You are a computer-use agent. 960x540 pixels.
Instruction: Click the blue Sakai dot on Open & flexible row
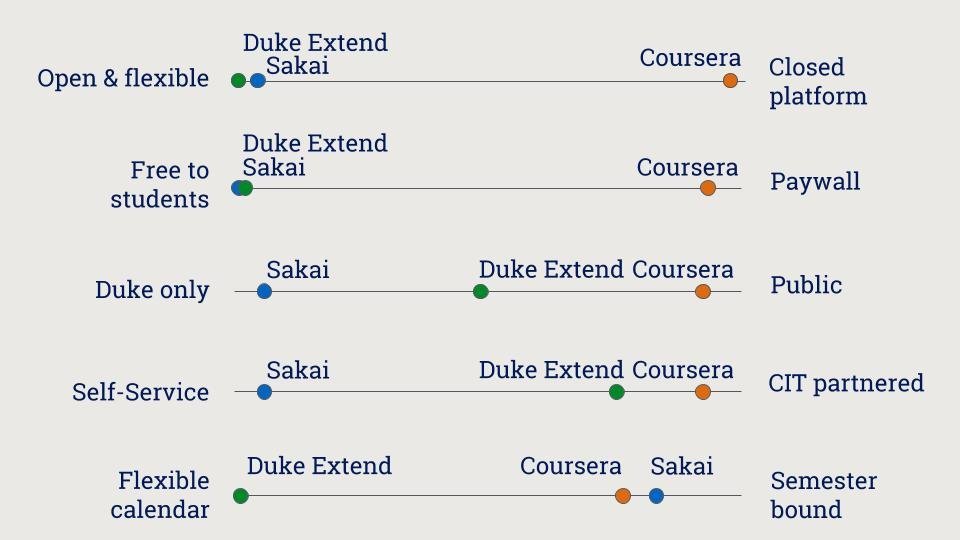(258, 81)
